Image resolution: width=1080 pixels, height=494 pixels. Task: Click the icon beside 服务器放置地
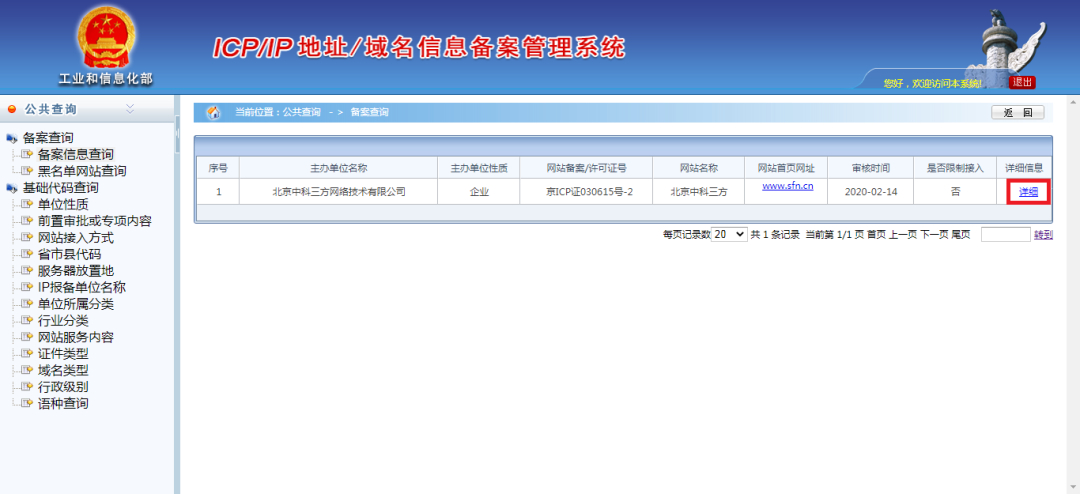pos(28,271)
